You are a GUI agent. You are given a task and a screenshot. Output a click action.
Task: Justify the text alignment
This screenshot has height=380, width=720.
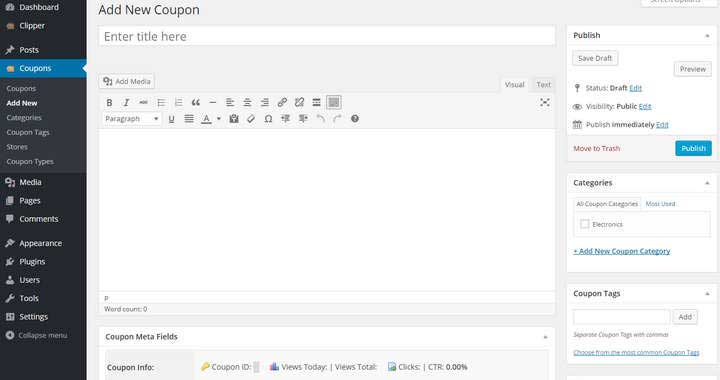coord(189,119)
